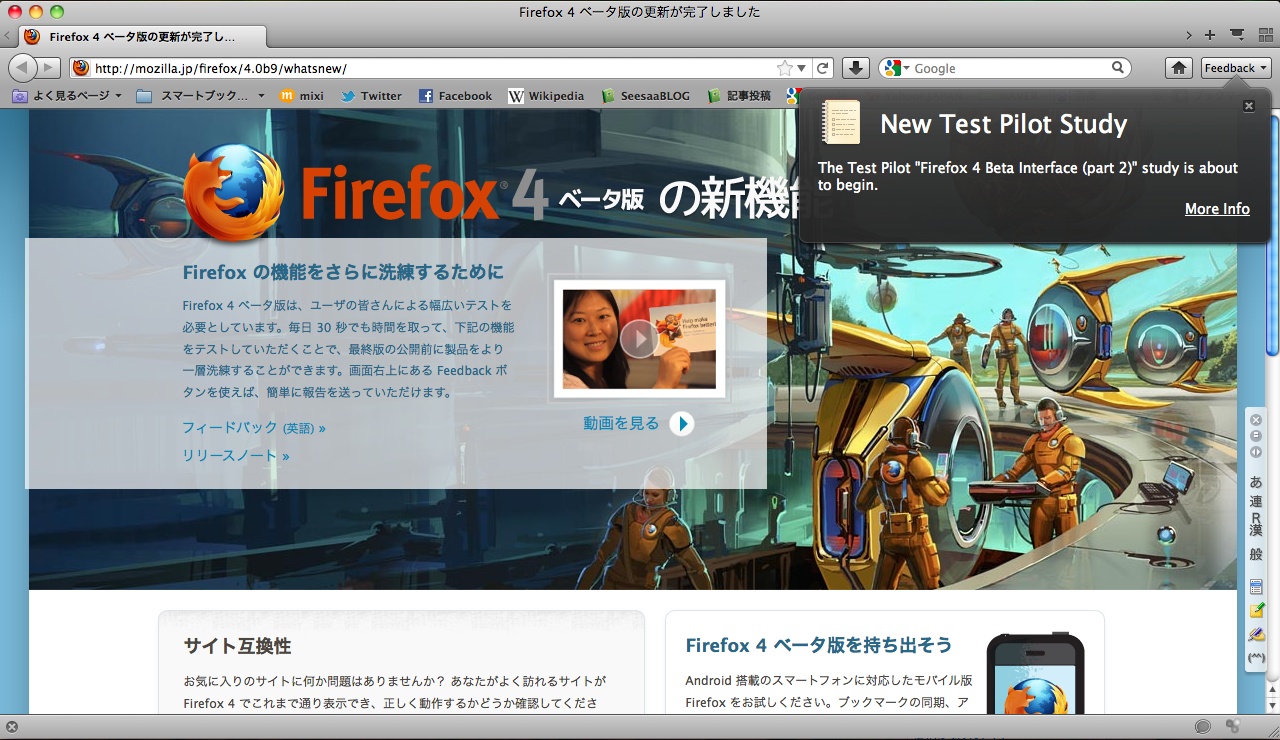
Task: Click the round status bar add-on icon
Action: [1203, 727]
